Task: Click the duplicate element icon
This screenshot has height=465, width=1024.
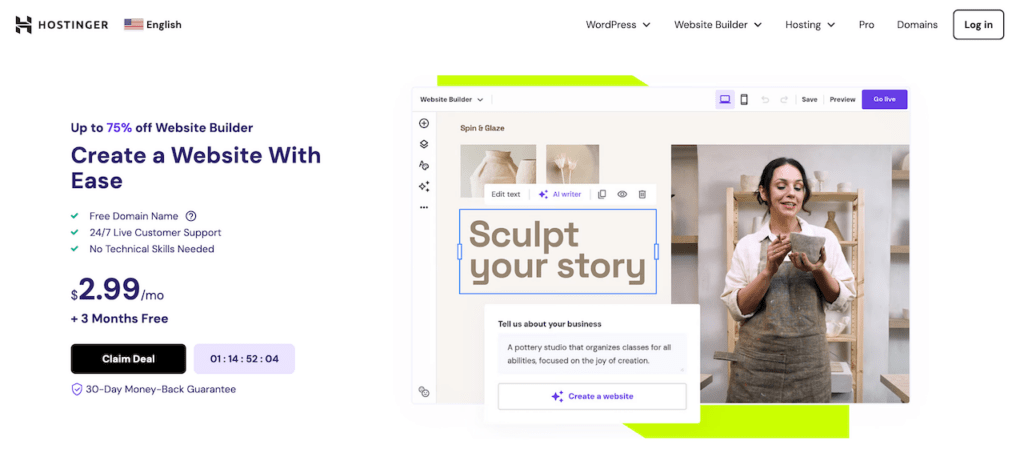Action: [x=602, y=194]
